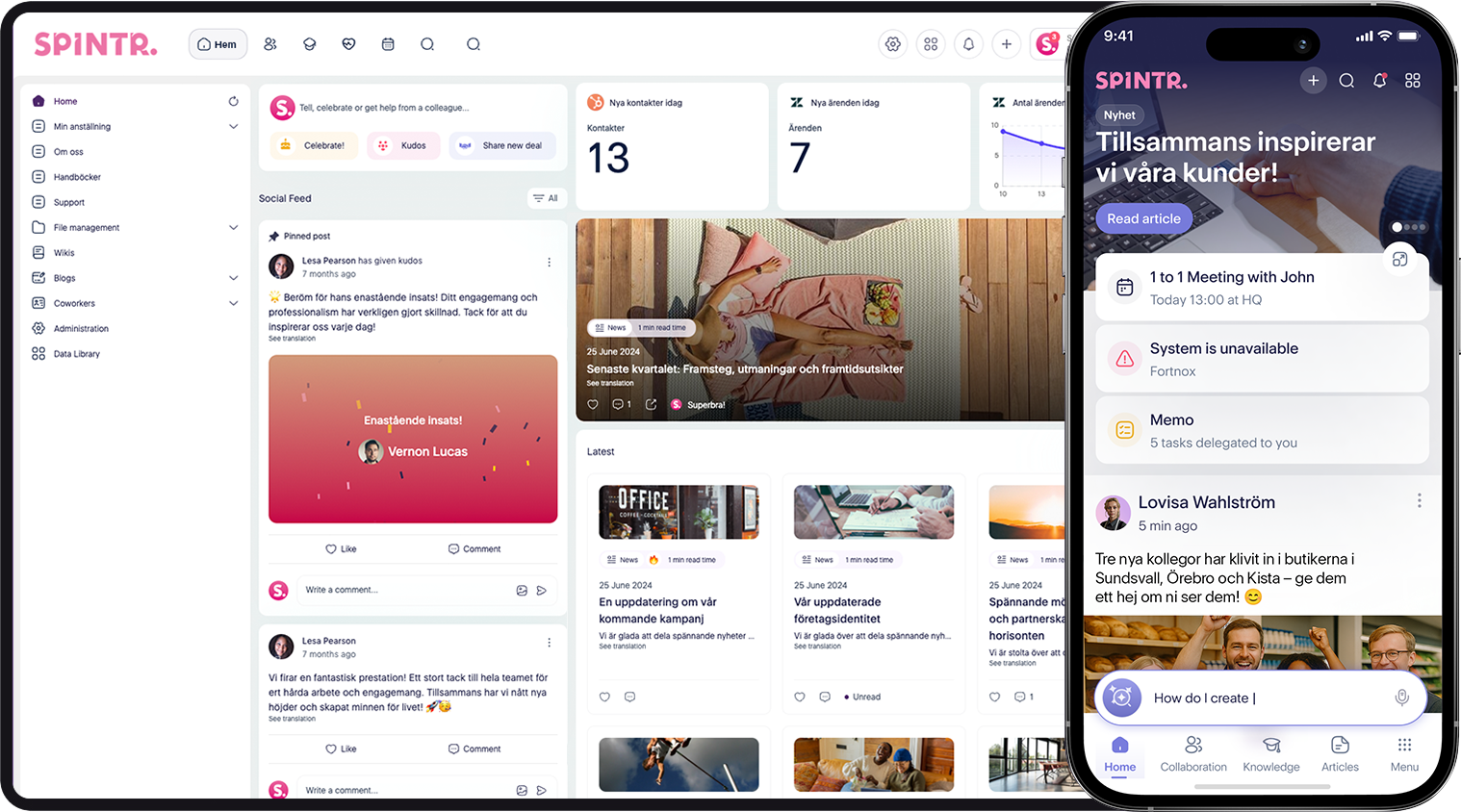1461x812 pixels.
Task: Open the All filter for Social Feed
Action: click(x=546, y=198)
